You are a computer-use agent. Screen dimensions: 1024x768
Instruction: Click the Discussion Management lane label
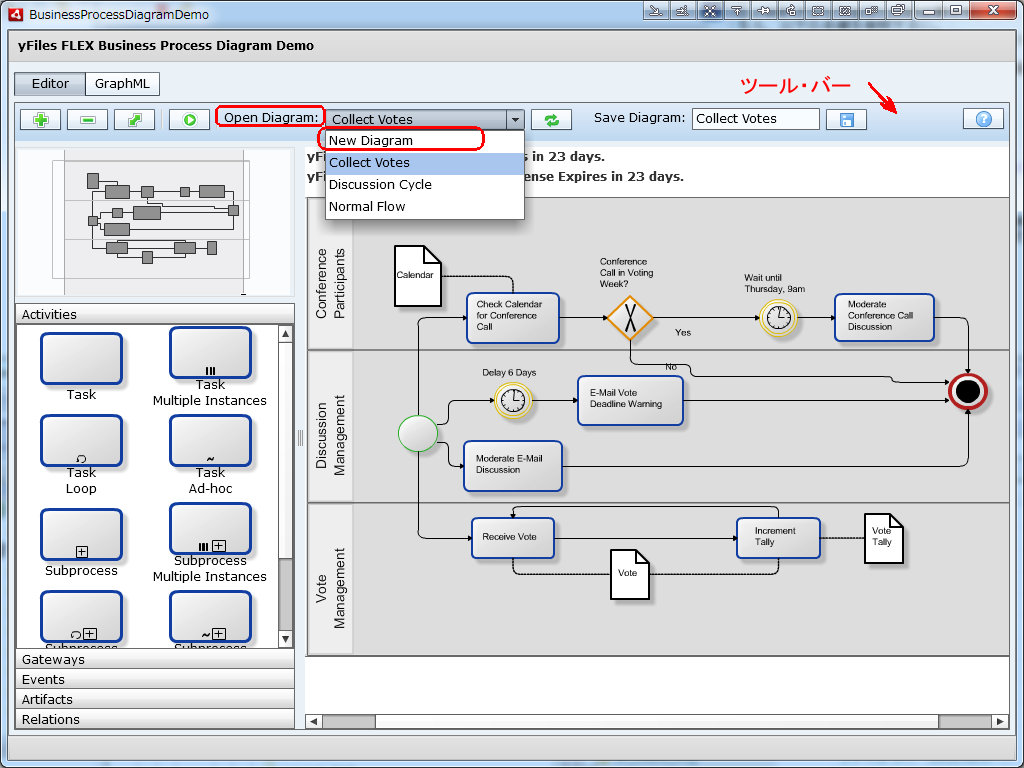(330, 434)
